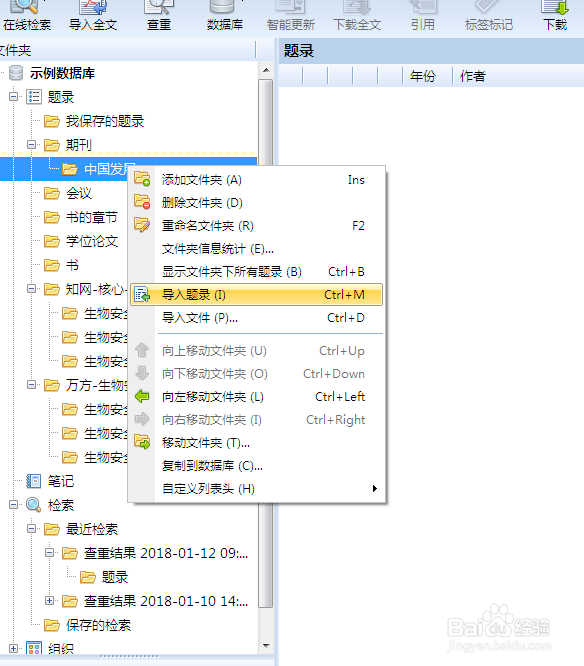Open the 书的章节 folder
584x666 pixels.
(91, 217)
